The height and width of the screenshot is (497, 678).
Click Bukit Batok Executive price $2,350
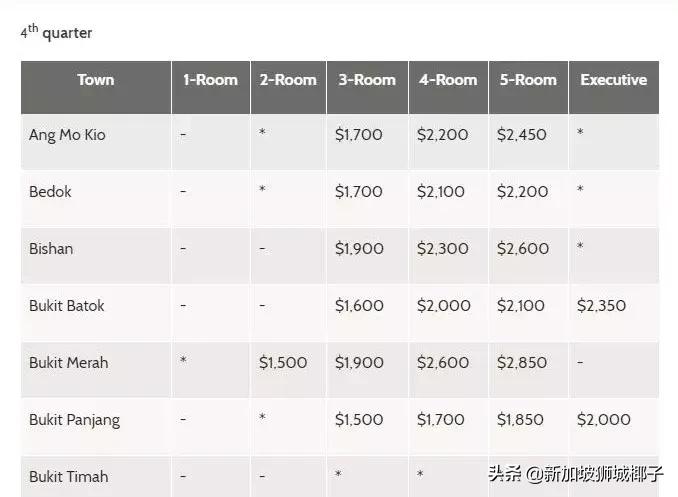pyautogui.click(x=602, y=306)
